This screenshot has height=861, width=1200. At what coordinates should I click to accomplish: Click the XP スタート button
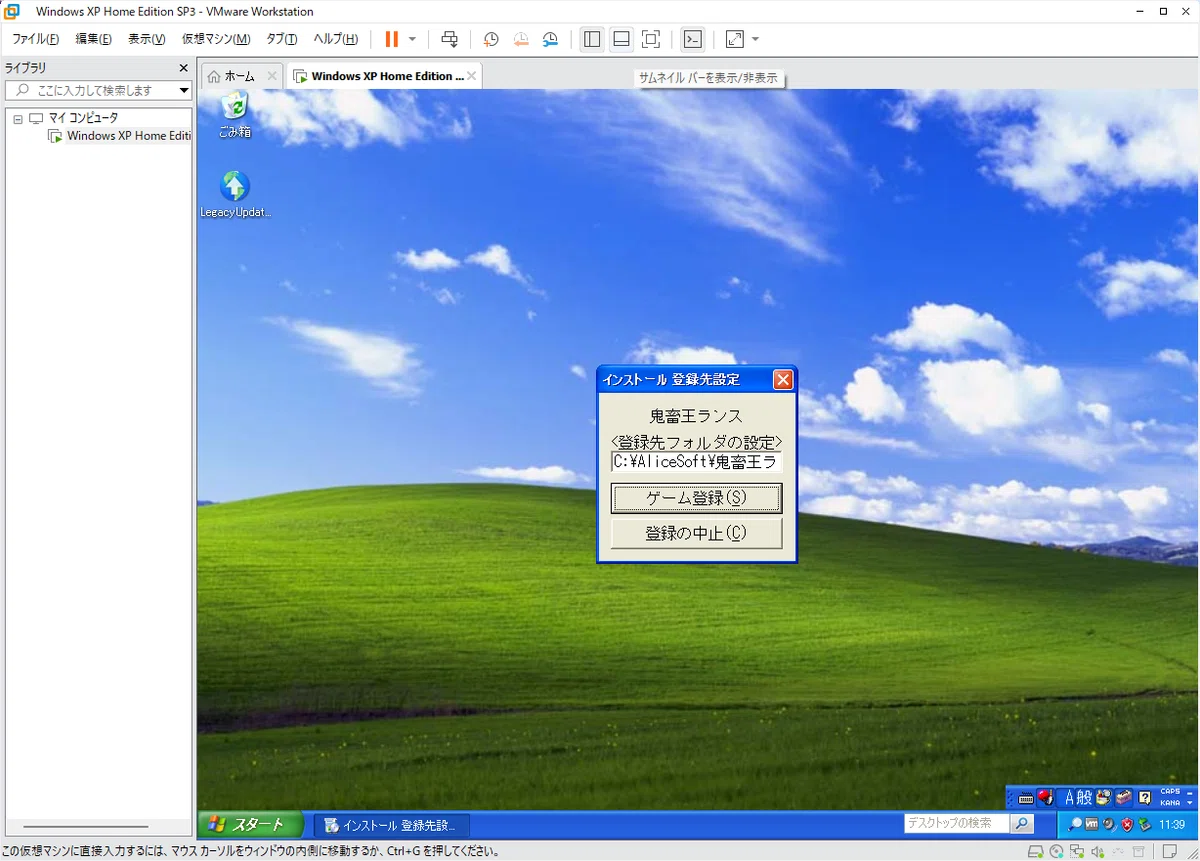249,824
